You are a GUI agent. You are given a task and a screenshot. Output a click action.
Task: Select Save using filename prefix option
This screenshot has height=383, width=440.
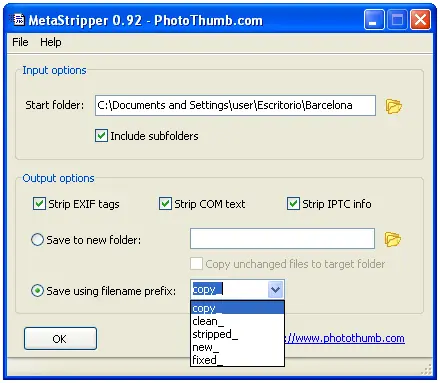point(37,291)
